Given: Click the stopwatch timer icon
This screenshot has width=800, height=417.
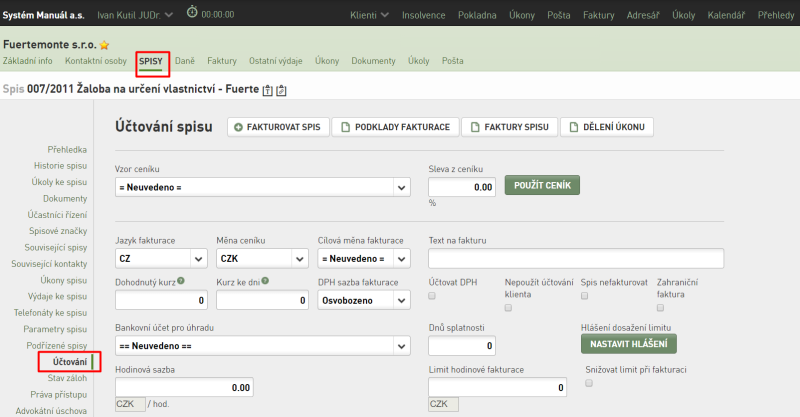Looking at the screenshot, I should (192, 12).
